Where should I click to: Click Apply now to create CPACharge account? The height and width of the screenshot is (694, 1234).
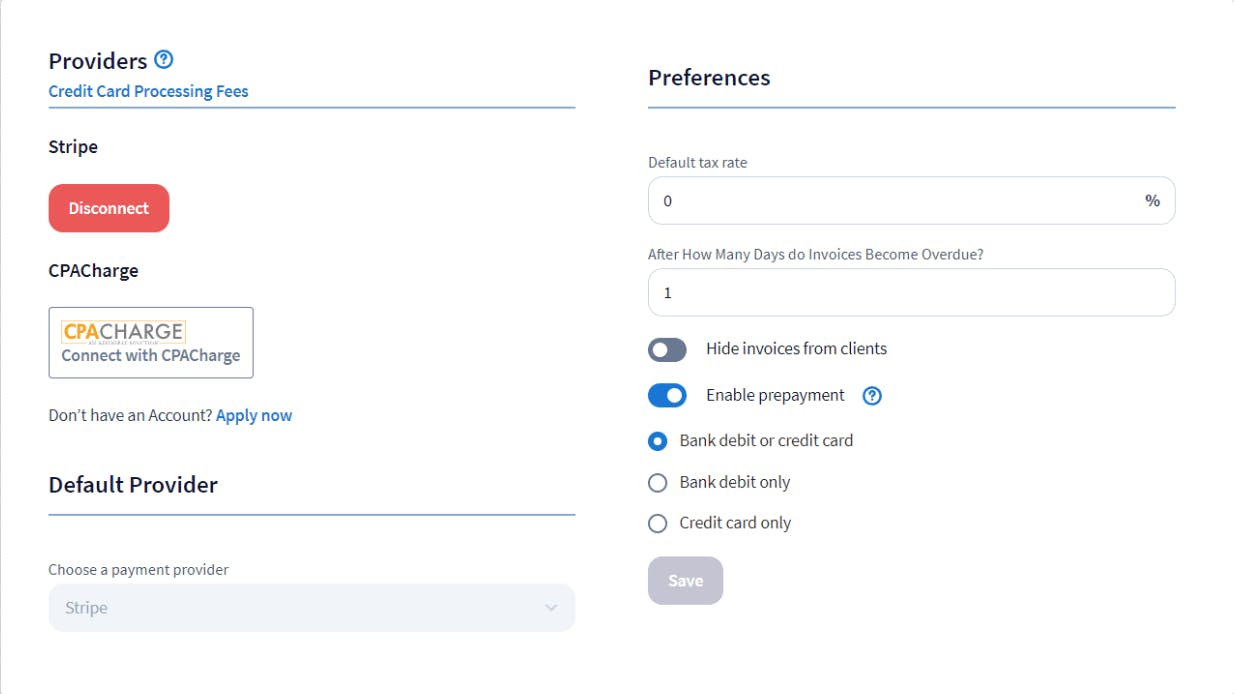pos(253,414)
